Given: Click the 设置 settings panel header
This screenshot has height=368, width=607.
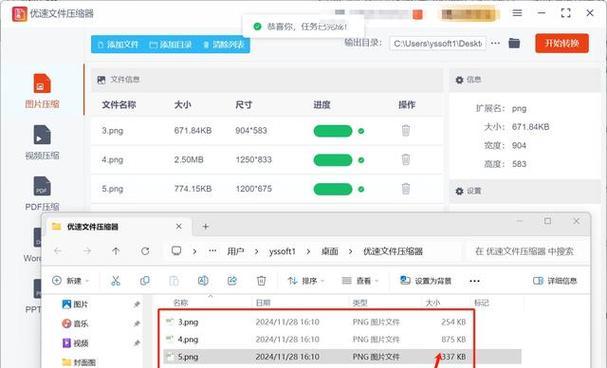Looking at the screenshot, I should [x=525, y=191].
